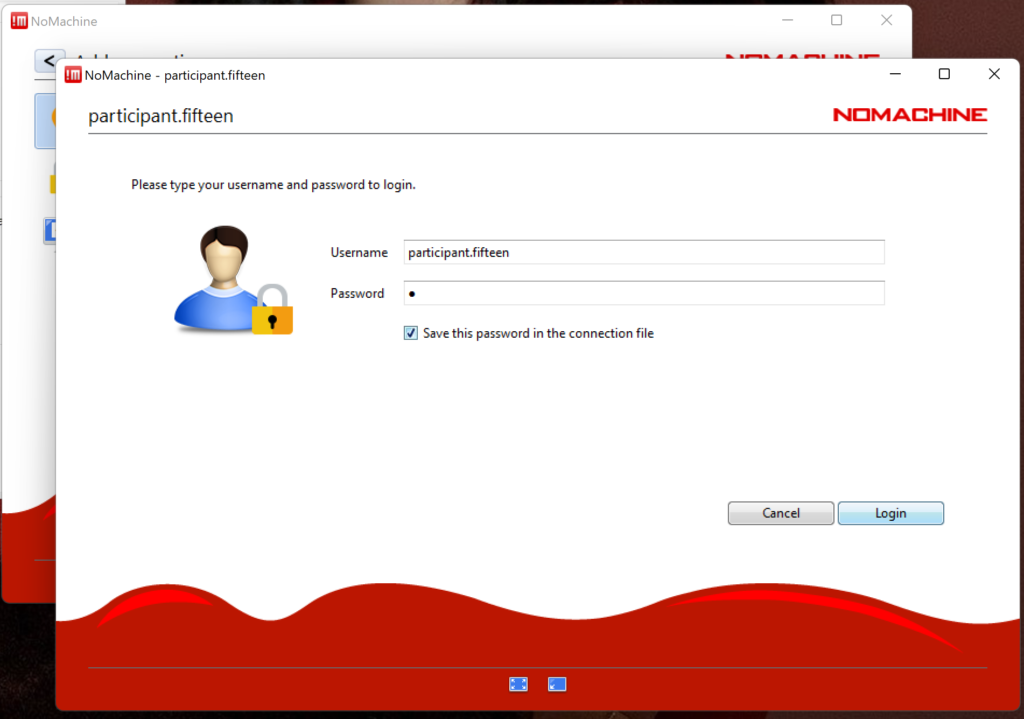Click the shrink-to-window icon in bottom bar

(557, 684)
